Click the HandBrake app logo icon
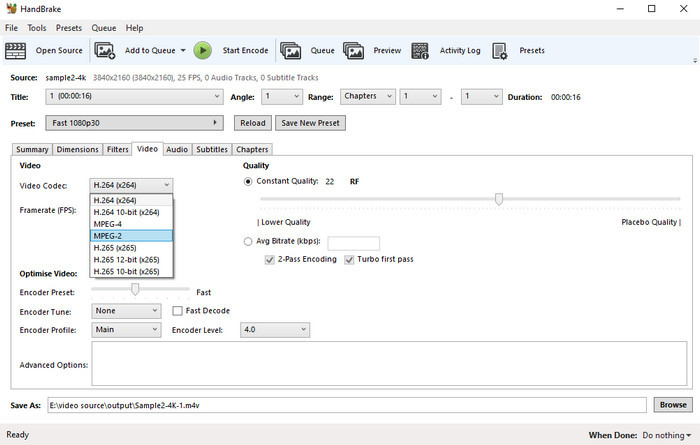700x445 pixels. click(x=11, y=8)
